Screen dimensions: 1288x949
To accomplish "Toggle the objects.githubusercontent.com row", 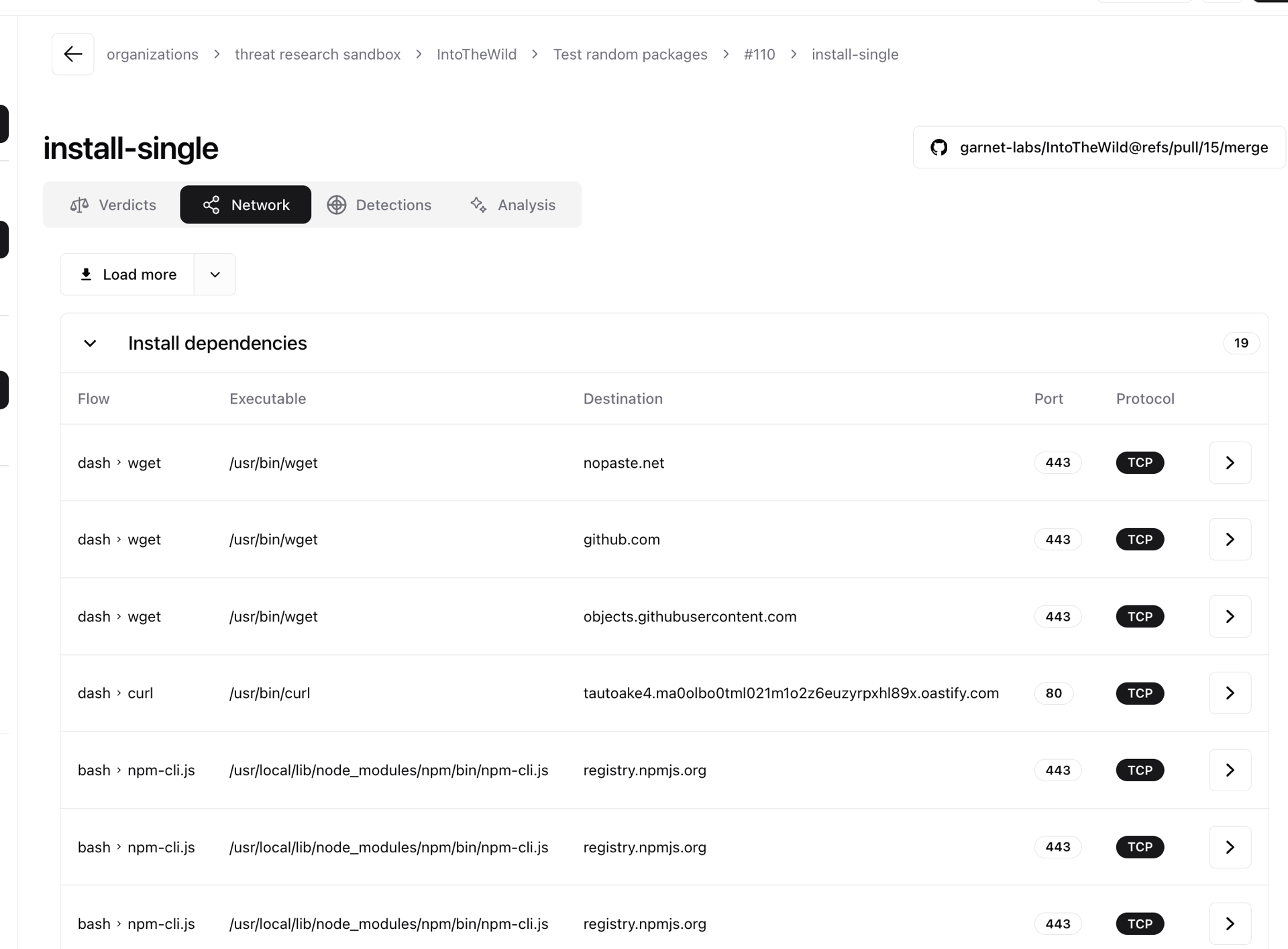I will (1230, 616).
